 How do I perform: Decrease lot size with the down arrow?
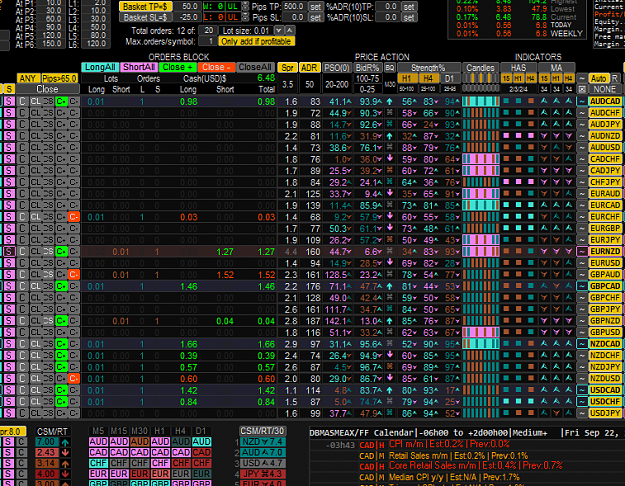(x=279, y=30)
